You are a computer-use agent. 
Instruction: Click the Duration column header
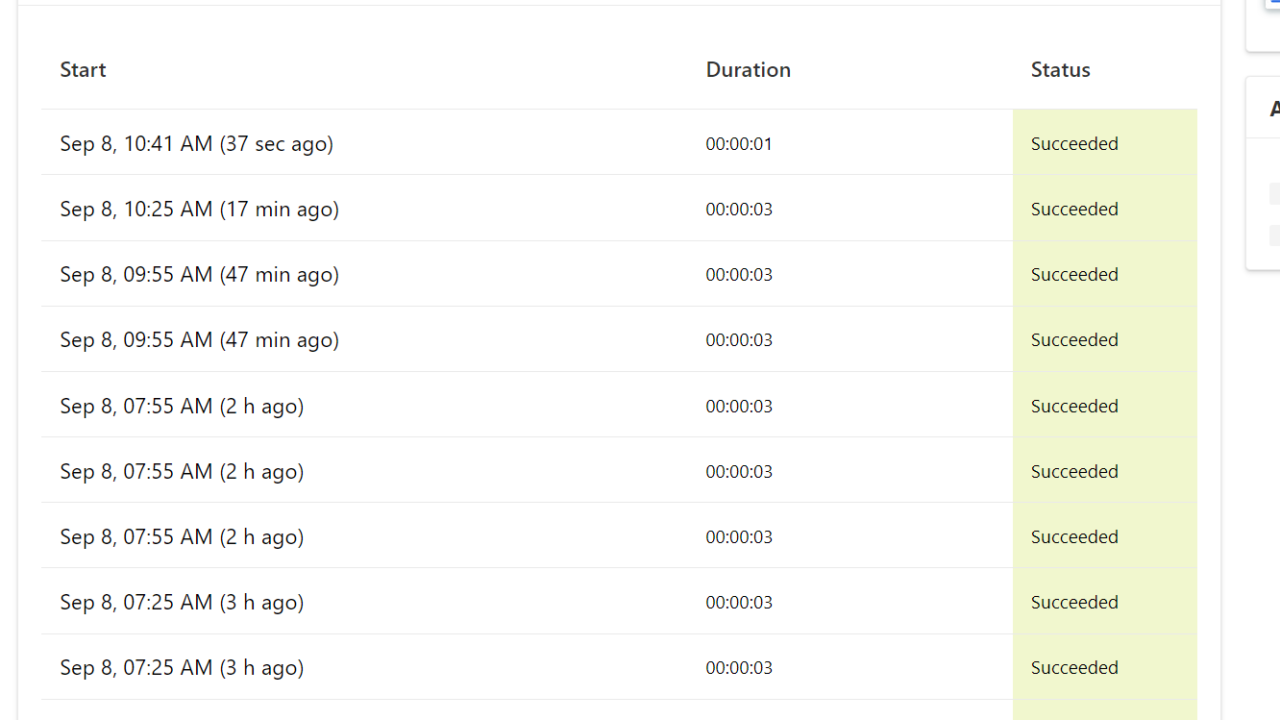[x=748, y=70]
